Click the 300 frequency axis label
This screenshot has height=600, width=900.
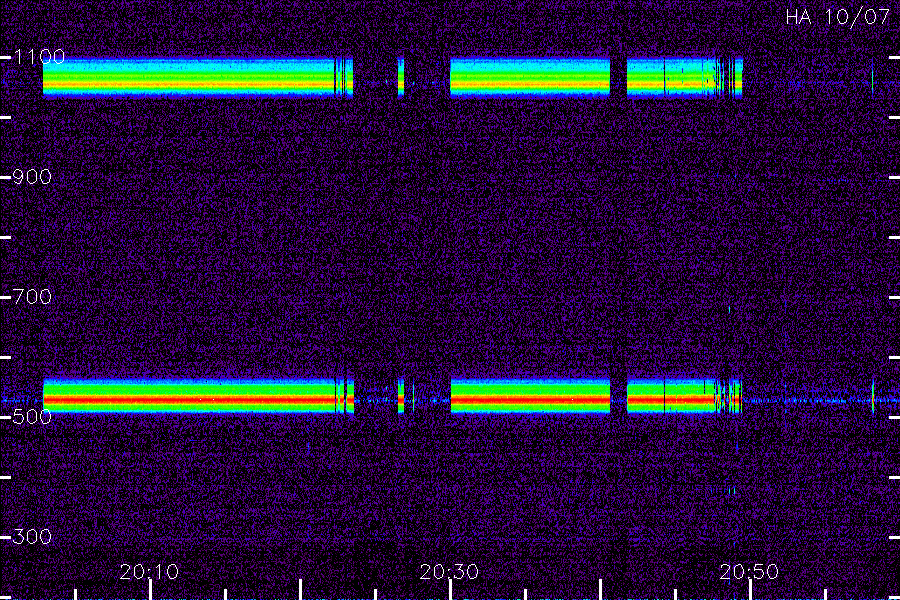pyautogui.click(x=32, y=537)
